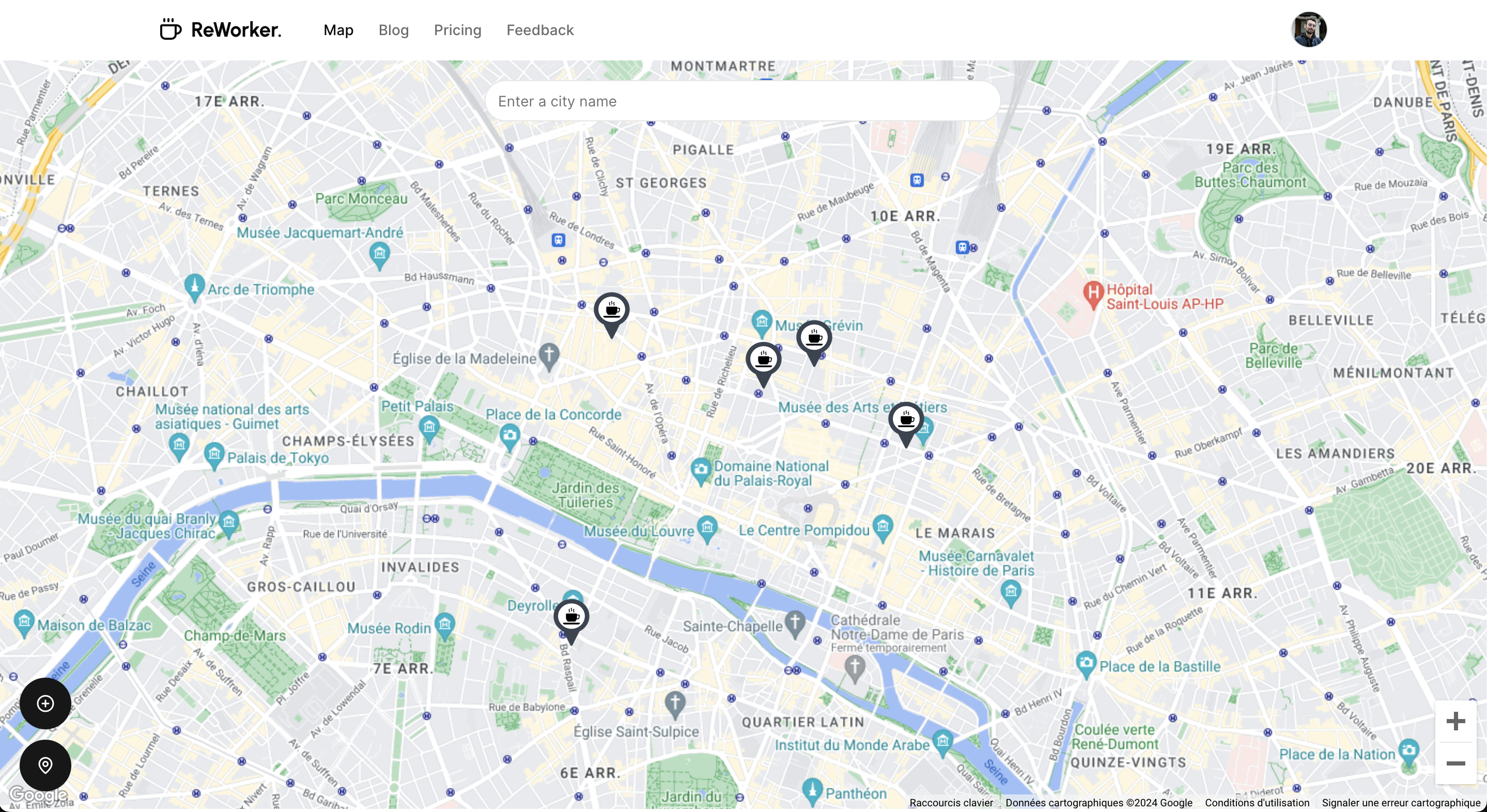Open the coffee pin near Rue de Richelieu

(x=763, y=363)
